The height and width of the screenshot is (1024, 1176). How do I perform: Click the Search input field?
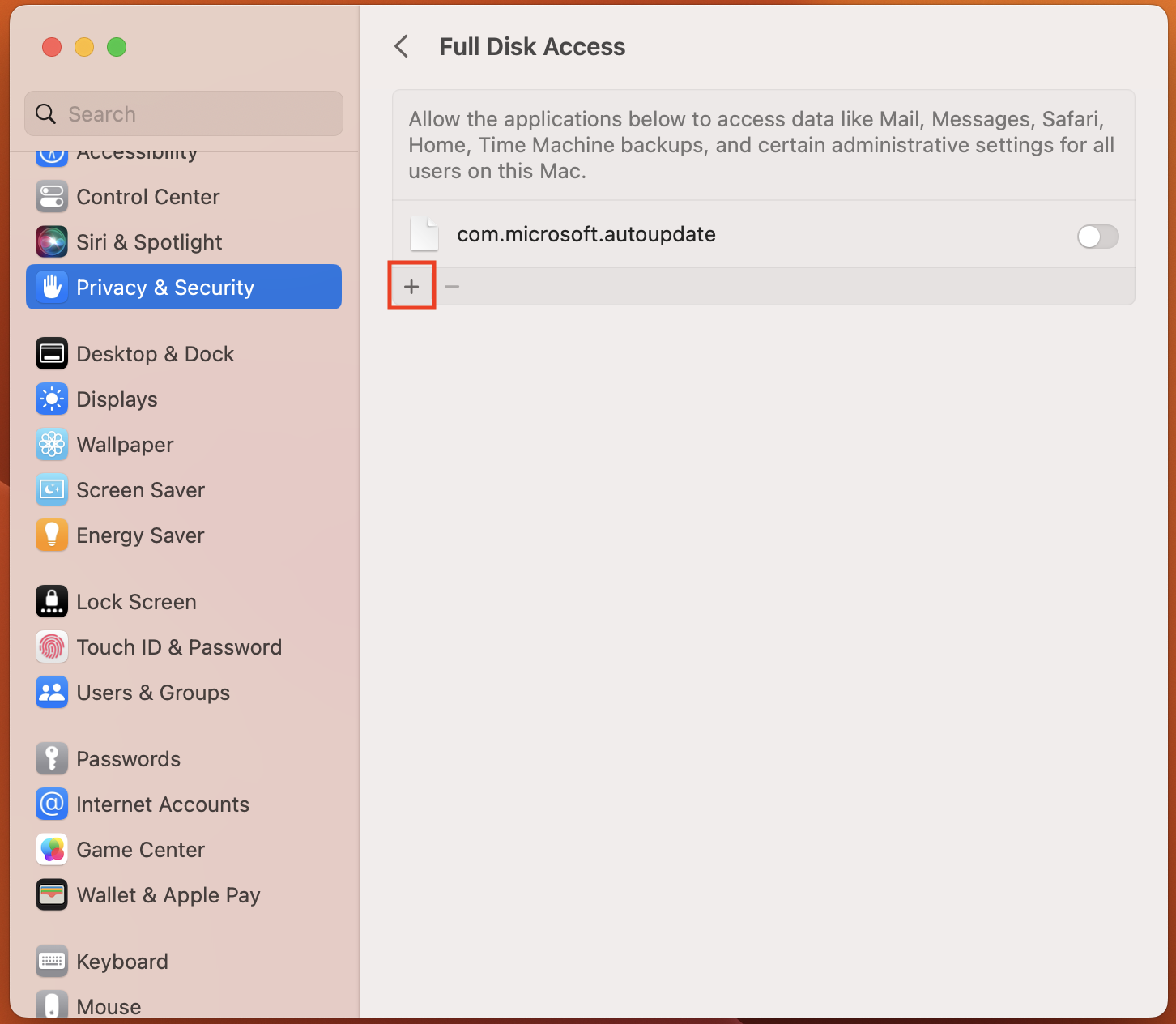click(x=184, y=113)
